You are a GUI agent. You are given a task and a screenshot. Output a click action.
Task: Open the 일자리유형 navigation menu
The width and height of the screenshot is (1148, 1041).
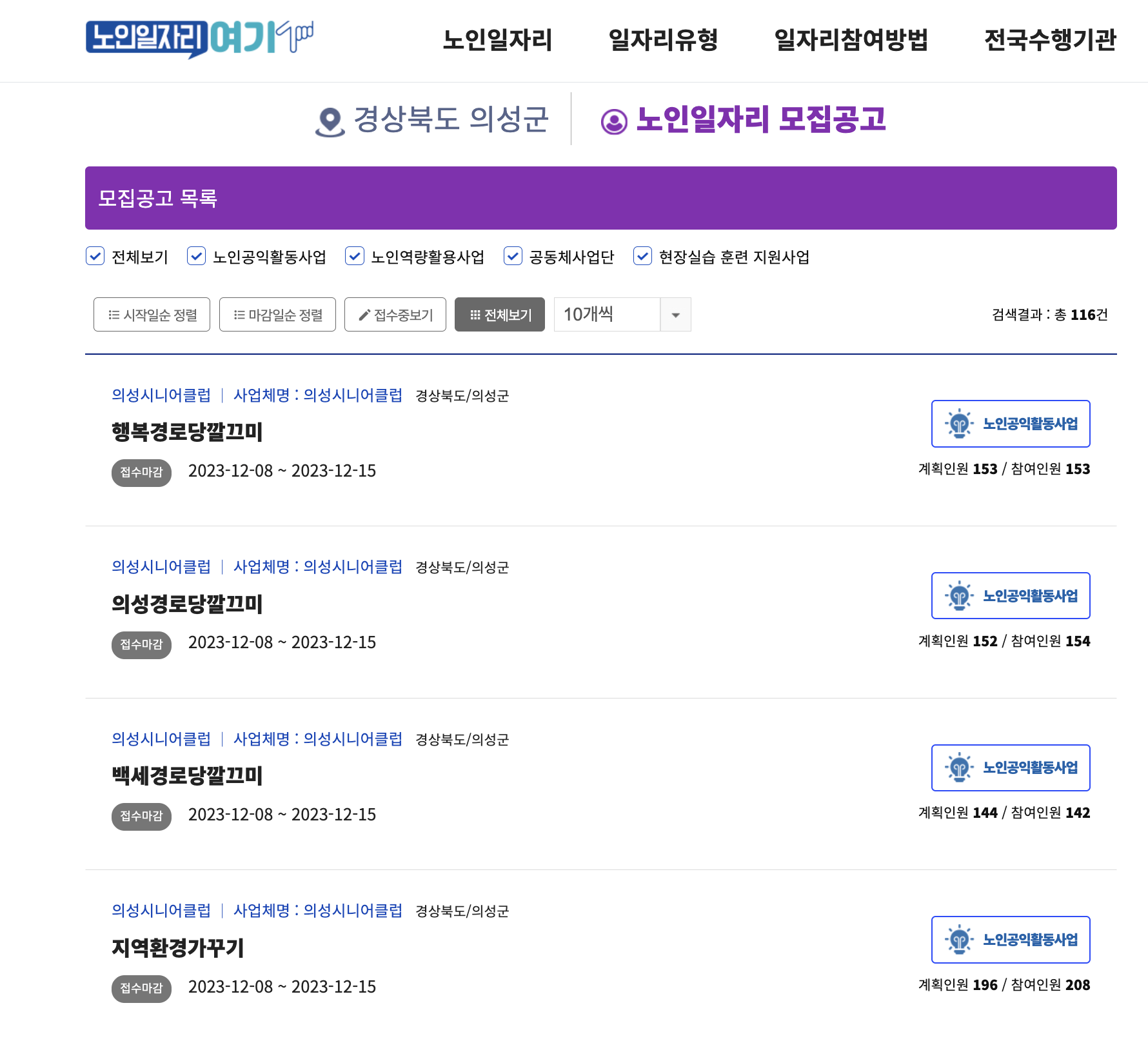(663, 40)
